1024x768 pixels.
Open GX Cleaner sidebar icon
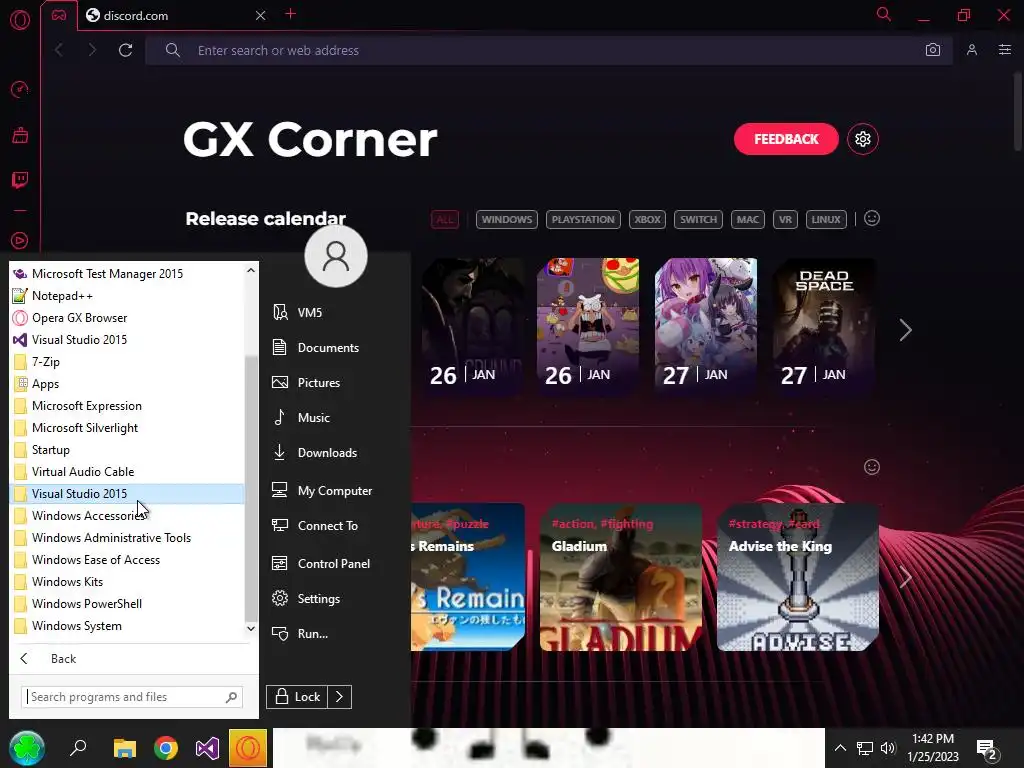(x=20, y=135)
